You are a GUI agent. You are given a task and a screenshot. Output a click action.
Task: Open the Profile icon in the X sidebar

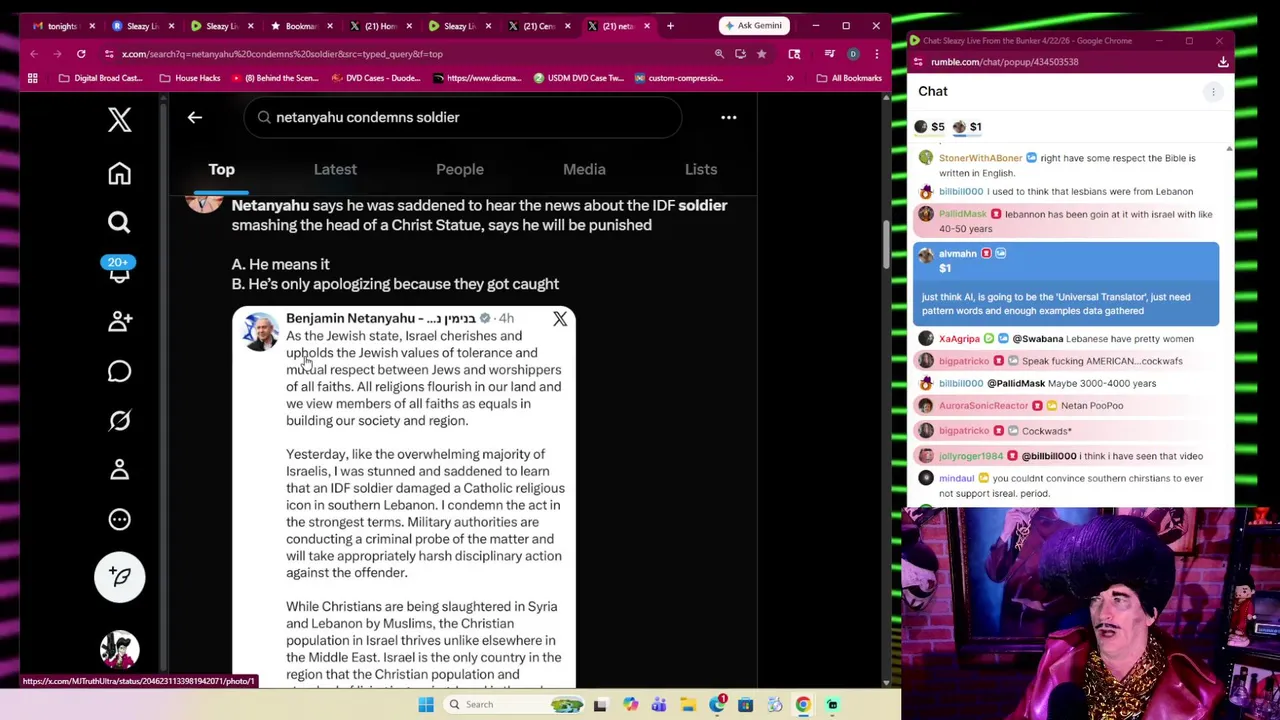[x=120, y=469]
